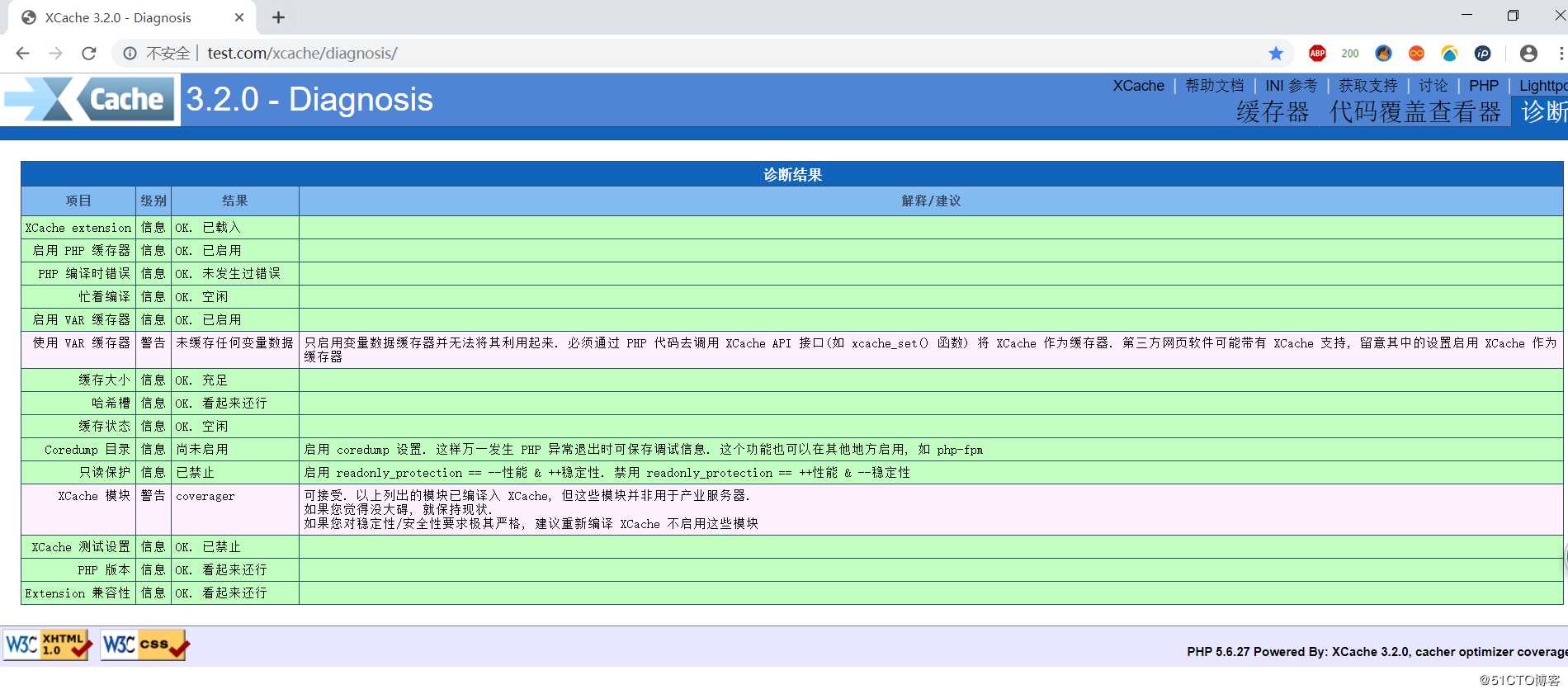Click the 结果 column header
1568x694 pixels.
(235, 201)
